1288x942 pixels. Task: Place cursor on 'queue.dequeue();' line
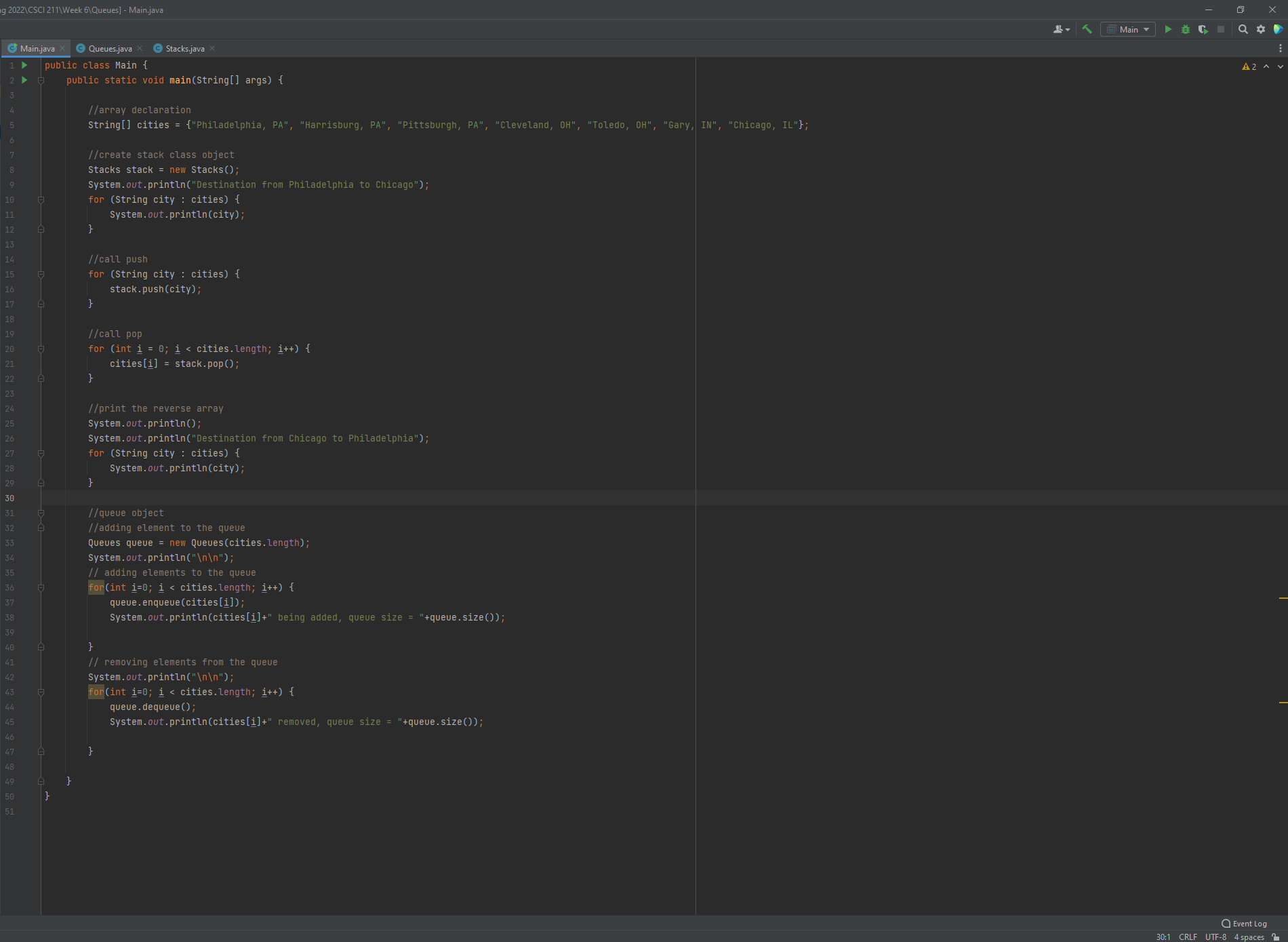point(153,707)
